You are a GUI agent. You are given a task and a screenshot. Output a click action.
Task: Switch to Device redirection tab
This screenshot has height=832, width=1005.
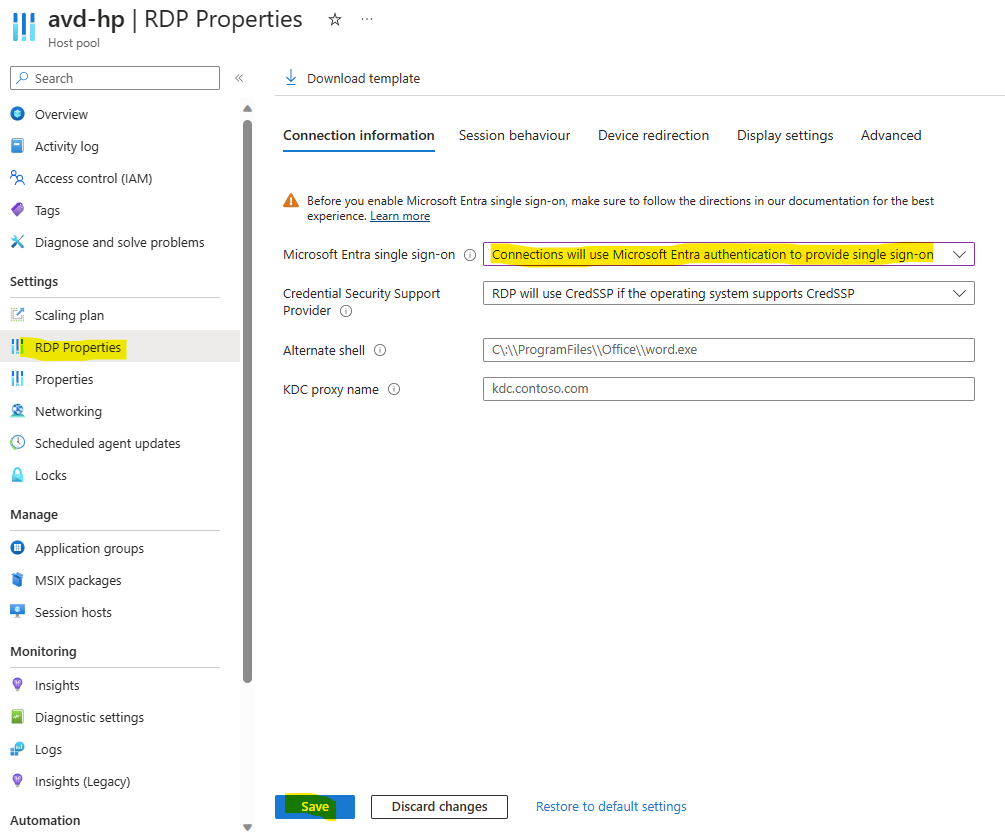tap(653, 135)
